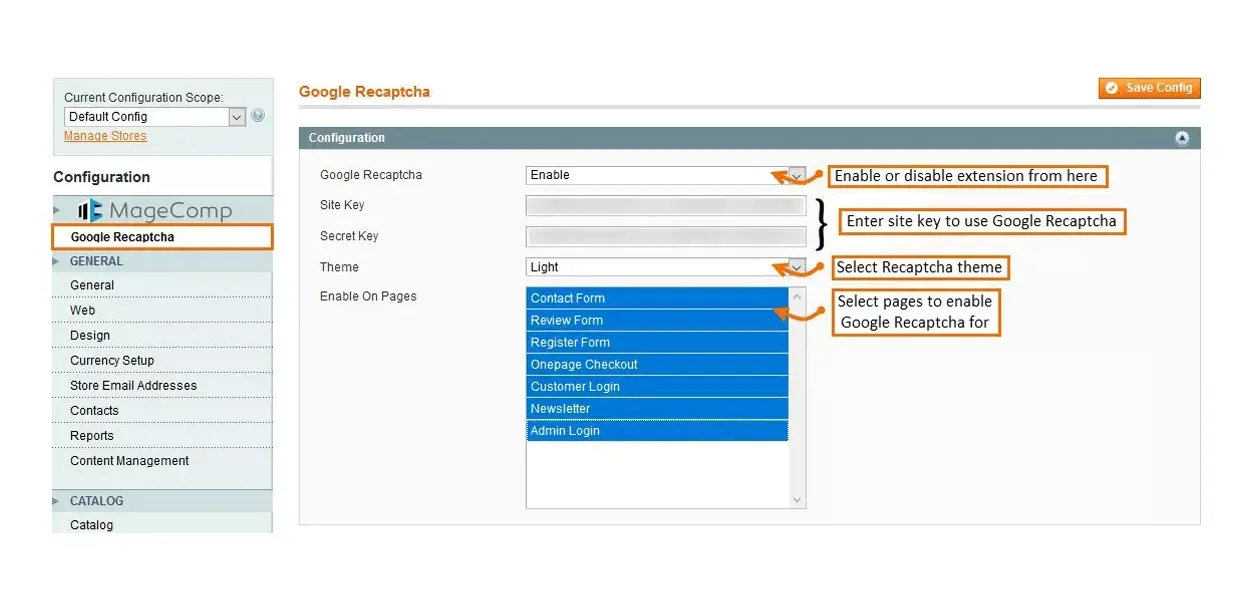Open the Manage Stores link
The image size is (1250, 600).
[105, 136]
